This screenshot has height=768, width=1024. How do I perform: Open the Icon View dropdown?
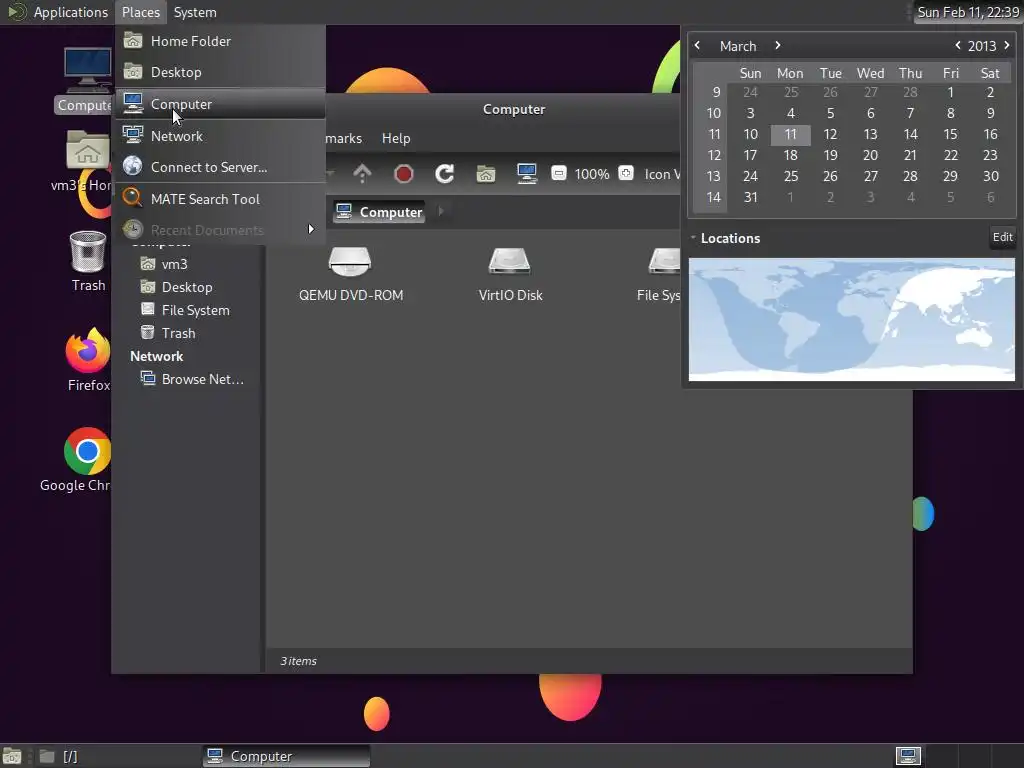coord(661,174)
